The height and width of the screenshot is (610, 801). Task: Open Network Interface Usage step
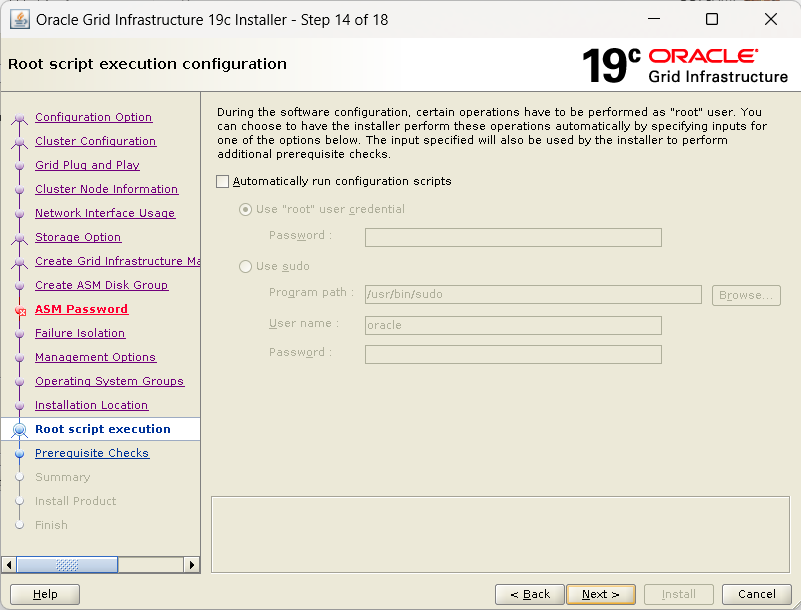(105, 213)
